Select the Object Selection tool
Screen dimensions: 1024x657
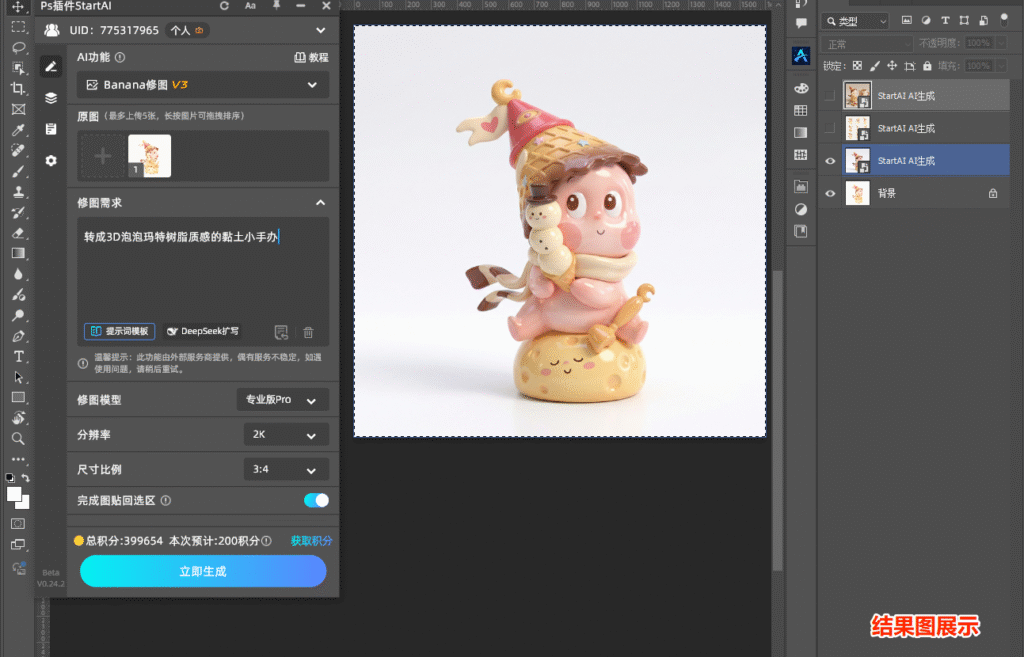(18, 68)
